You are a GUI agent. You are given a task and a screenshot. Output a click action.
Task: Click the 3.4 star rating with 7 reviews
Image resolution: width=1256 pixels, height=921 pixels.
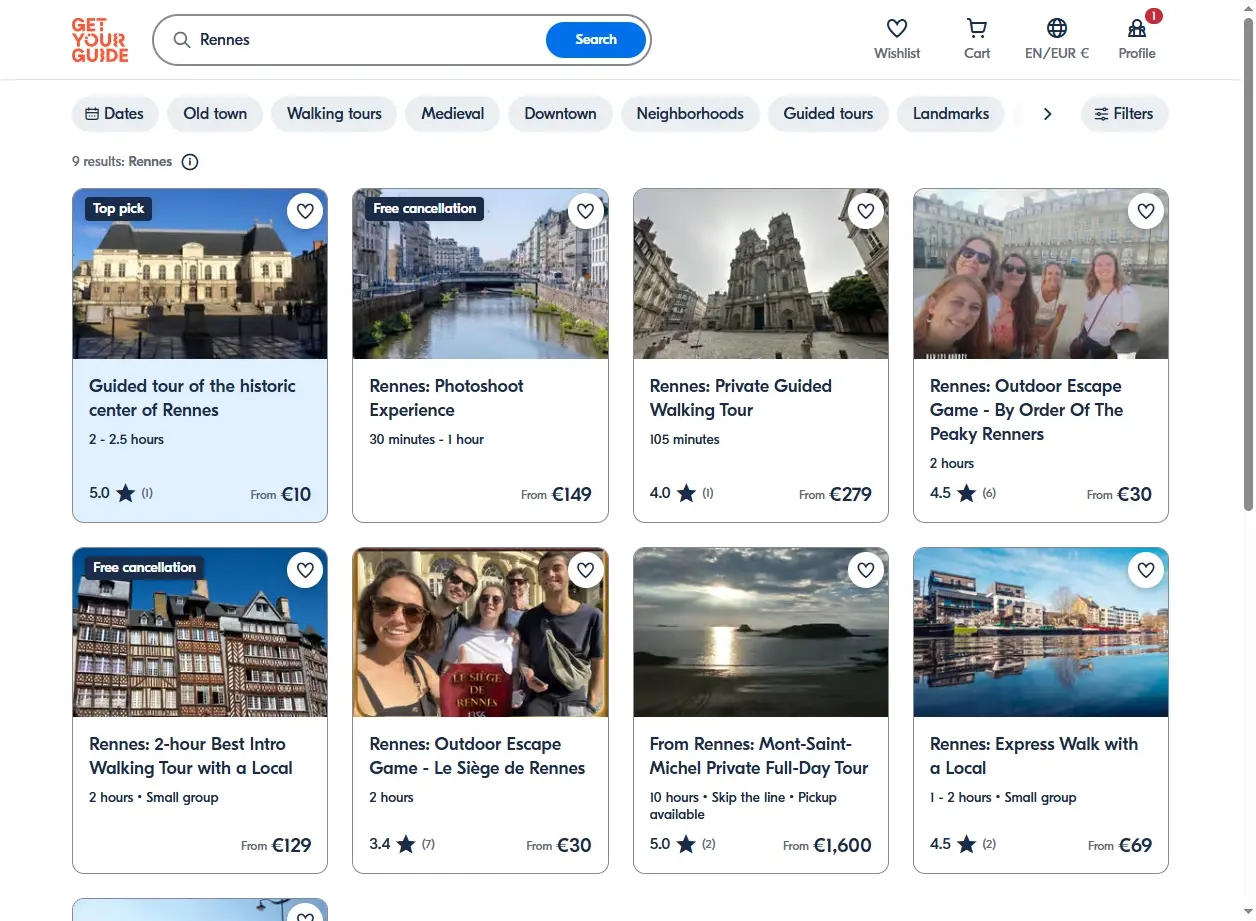point(402,844)
